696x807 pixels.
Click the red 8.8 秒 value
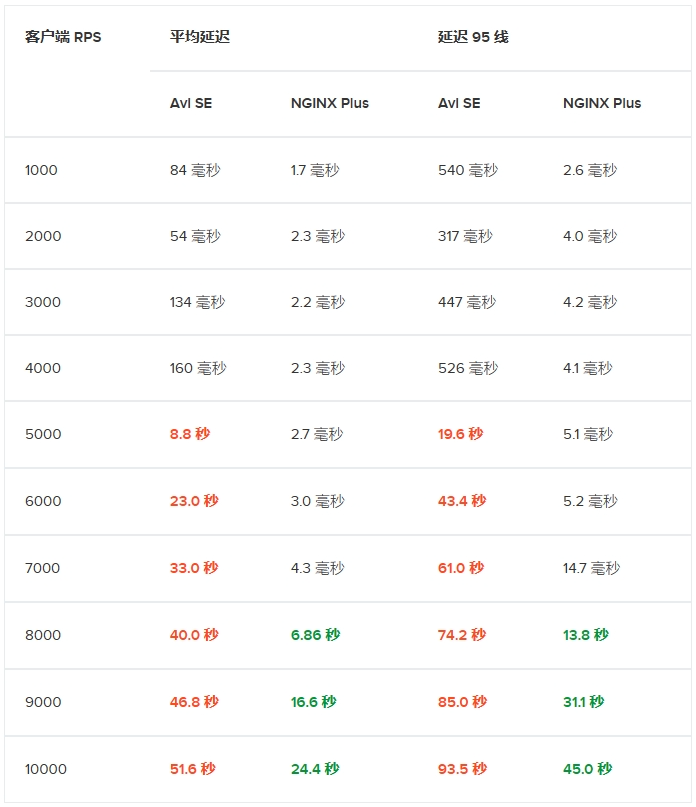(x=190, y=434)
